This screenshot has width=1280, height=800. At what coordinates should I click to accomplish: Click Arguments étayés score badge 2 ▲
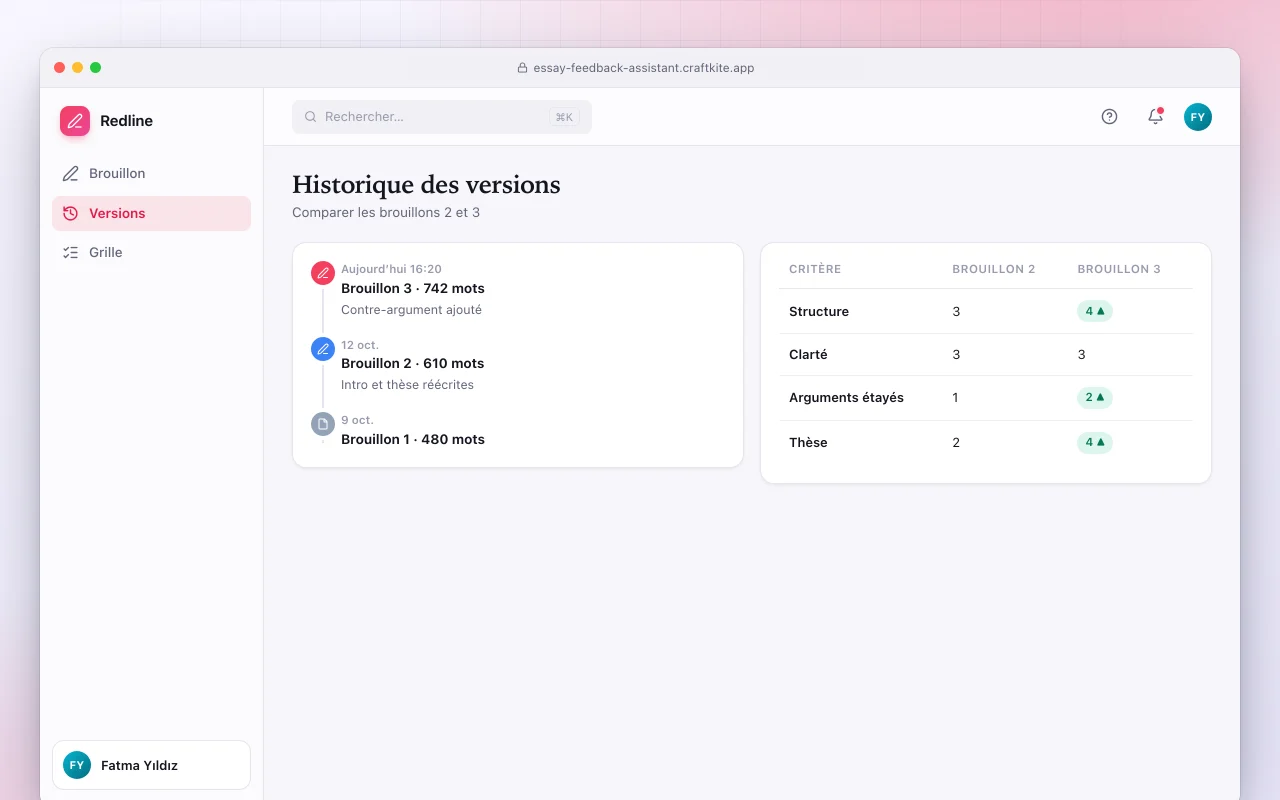pos(1095,397)
